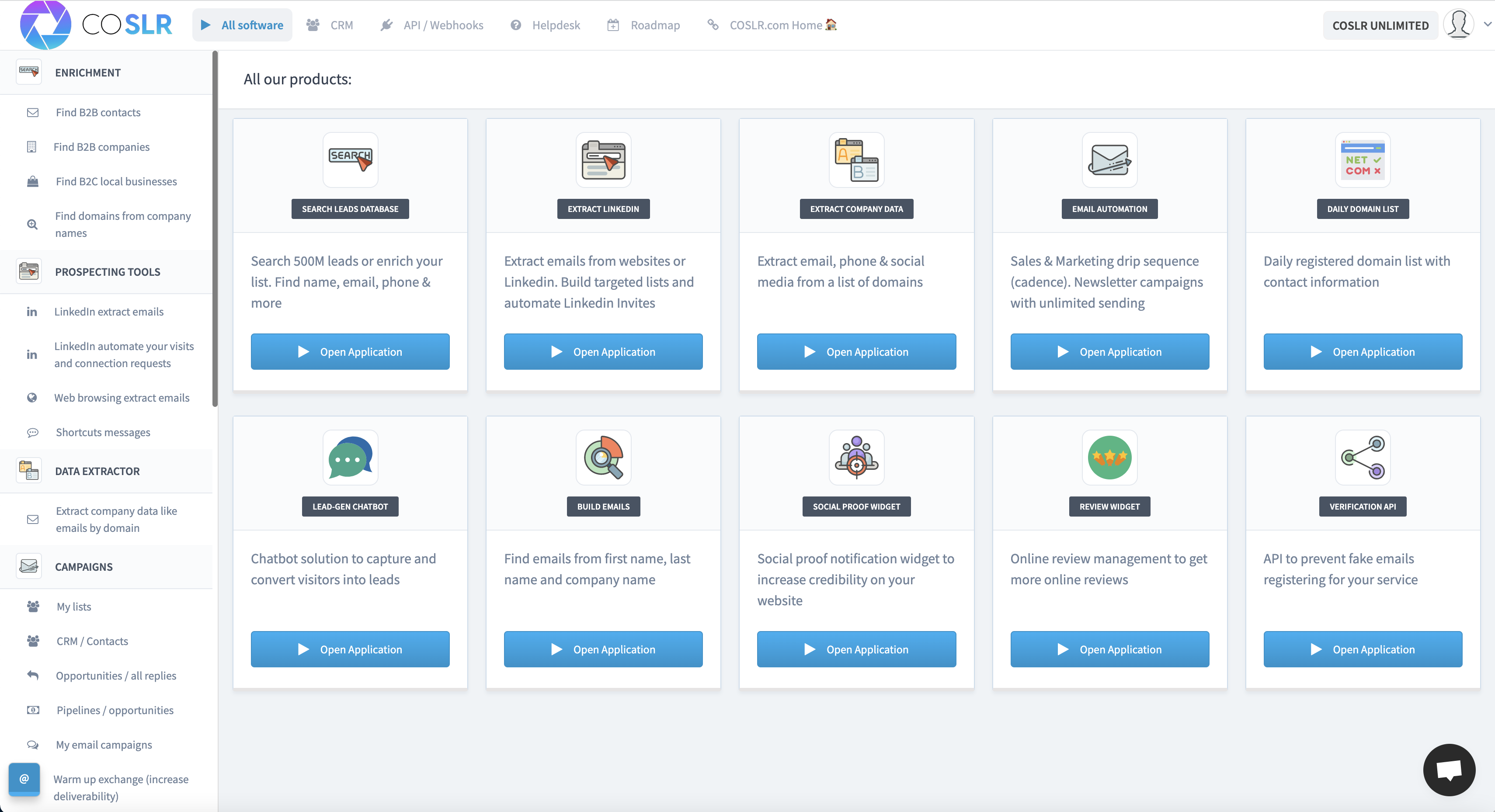Click reply arrow icon beside Opportunities / all replies
Viewport: 1495px width, 812px height.
click(x=32, y=675)
